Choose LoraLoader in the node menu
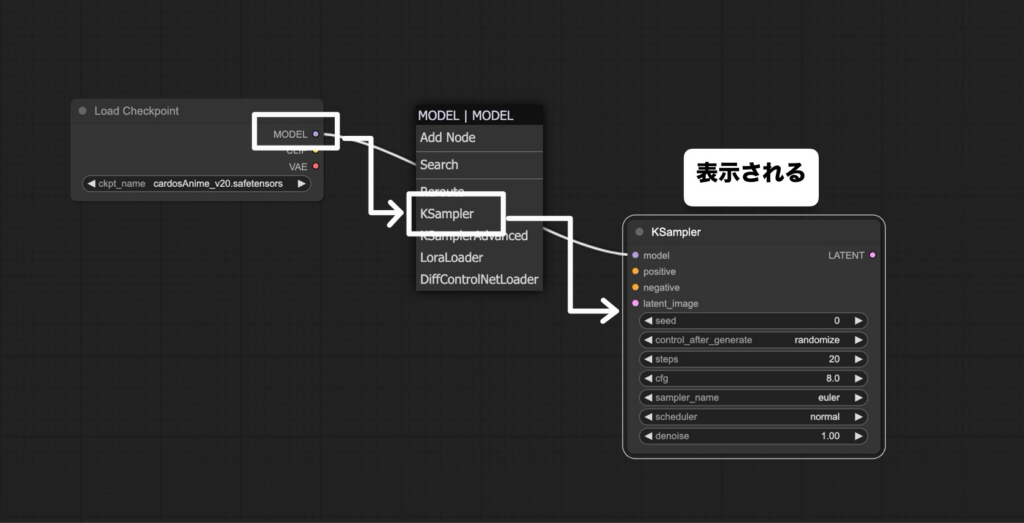1024x523 pixels. (x=452, y=258)
